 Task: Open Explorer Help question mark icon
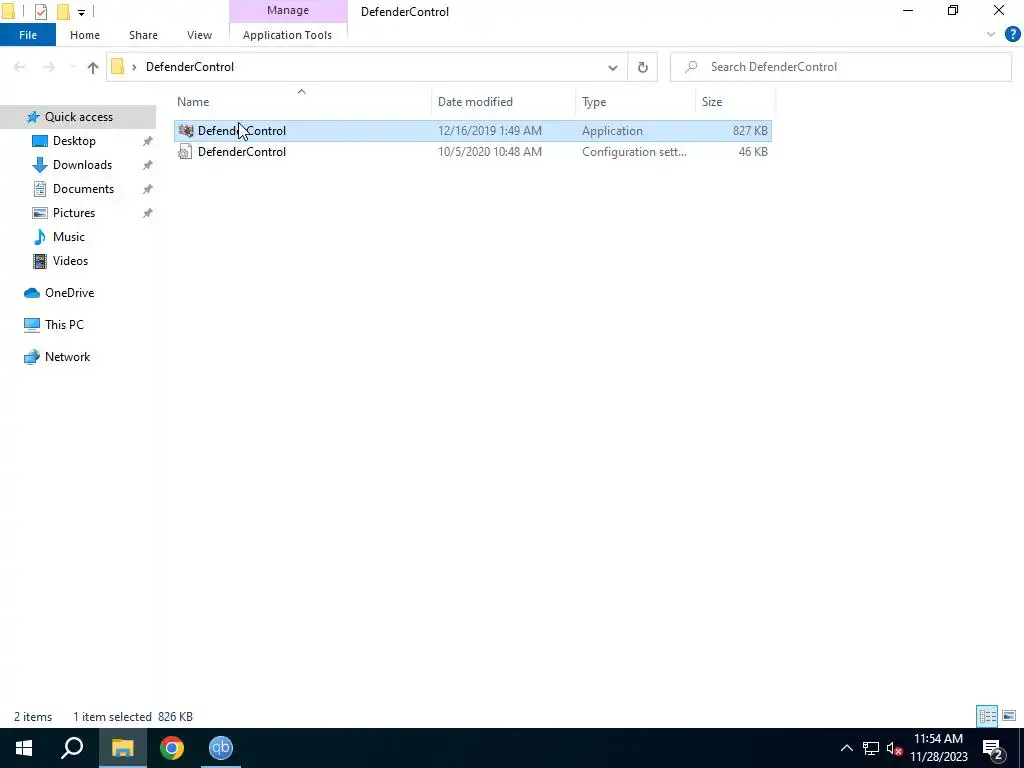point(1012,35)
